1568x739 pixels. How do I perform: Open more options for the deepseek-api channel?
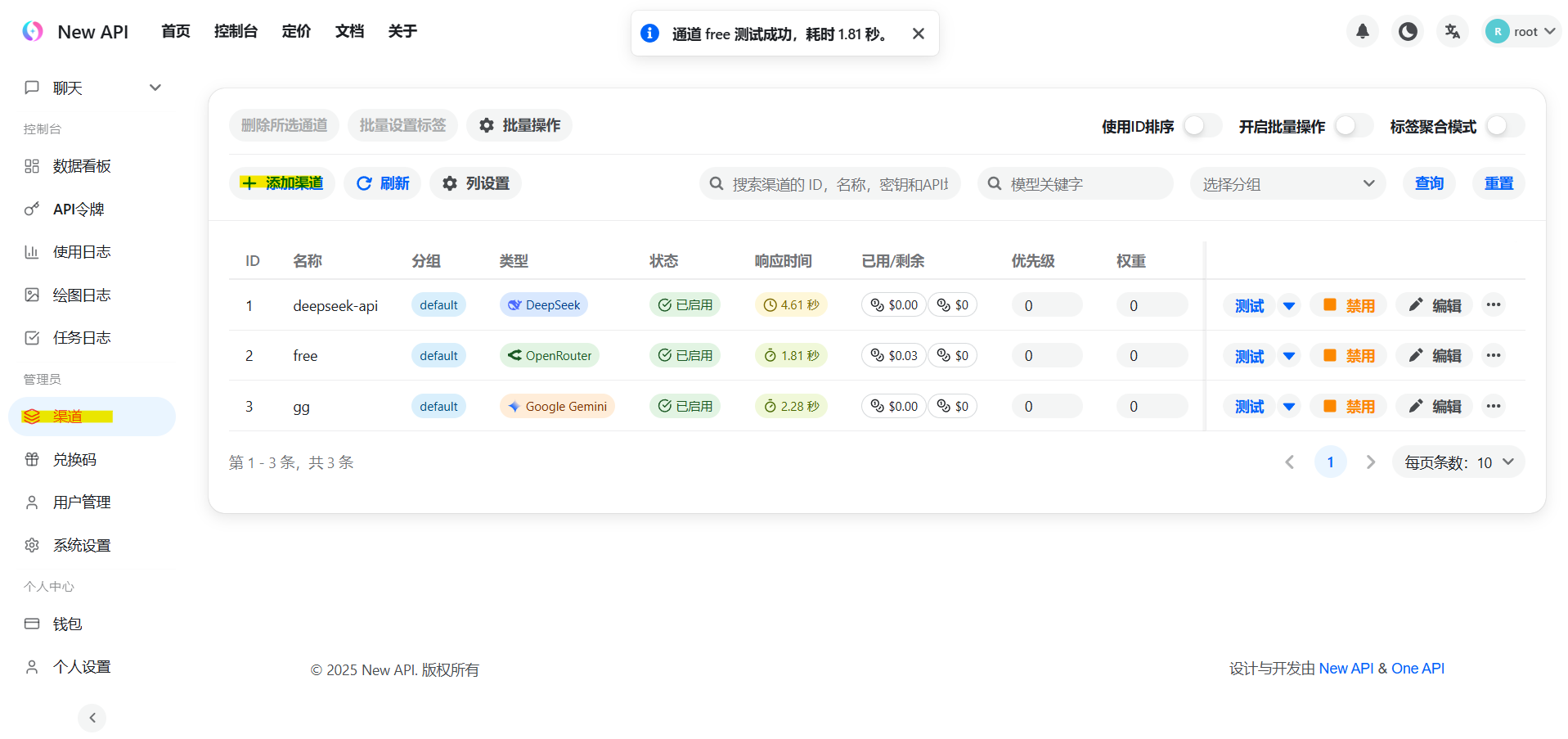click(x=1494, y=304)
